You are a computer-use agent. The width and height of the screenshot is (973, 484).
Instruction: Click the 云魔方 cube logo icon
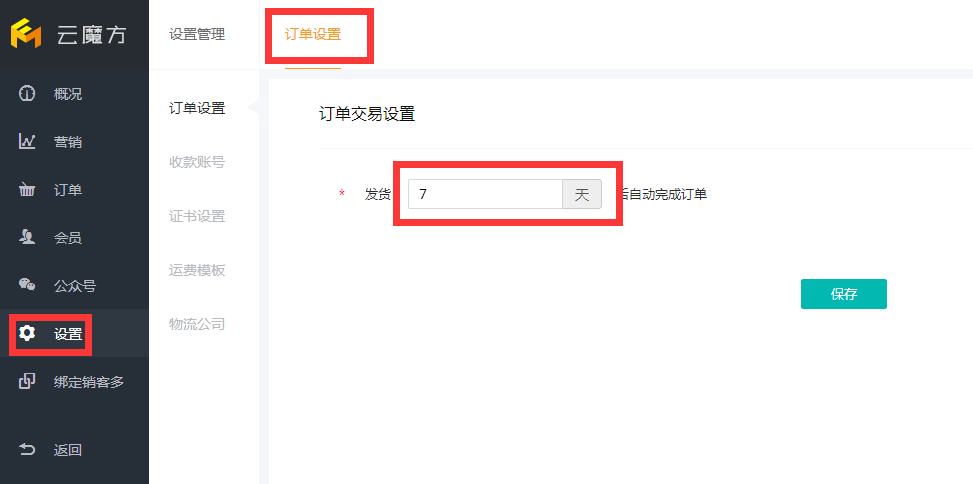click(26, 34)
